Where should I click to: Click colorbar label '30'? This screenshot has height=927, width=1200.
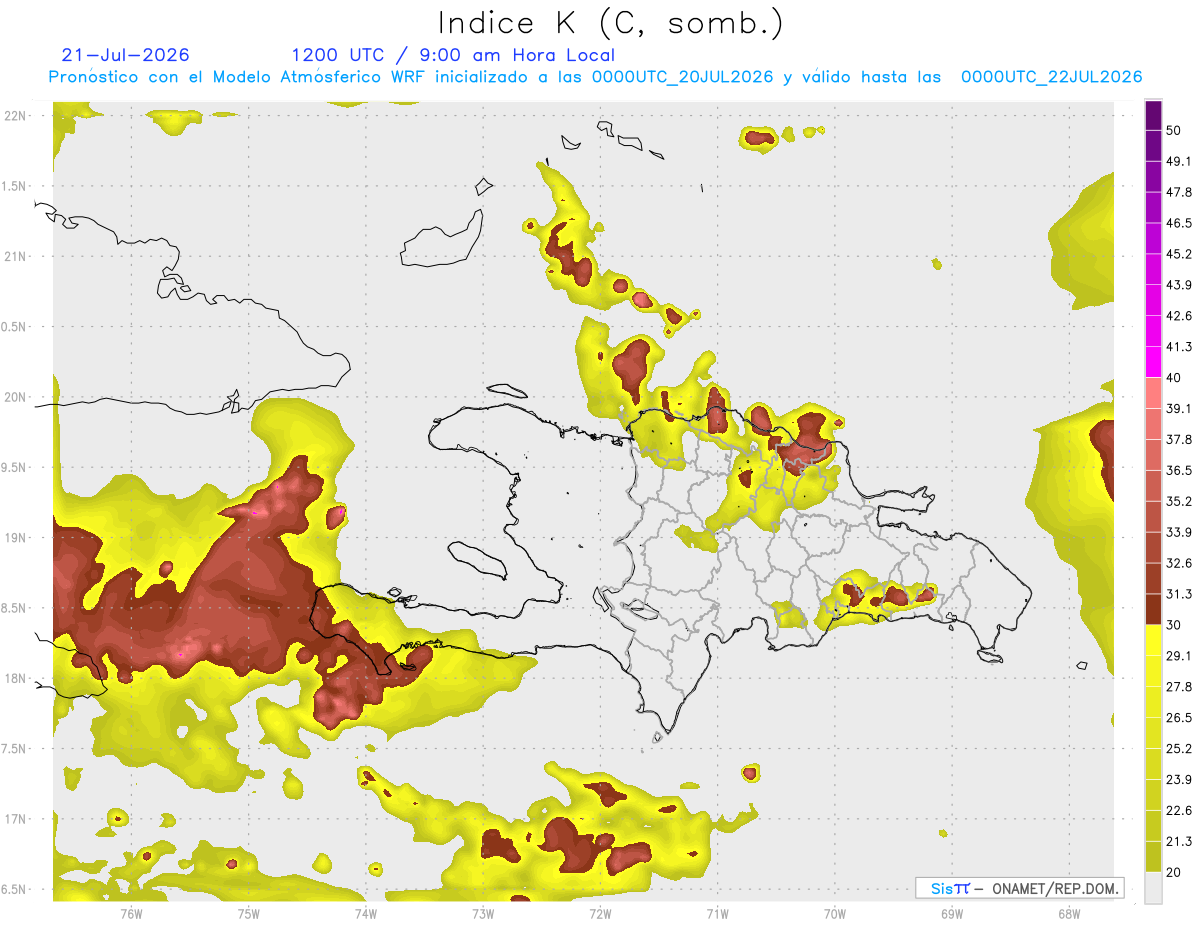[x=1174, y=625]
